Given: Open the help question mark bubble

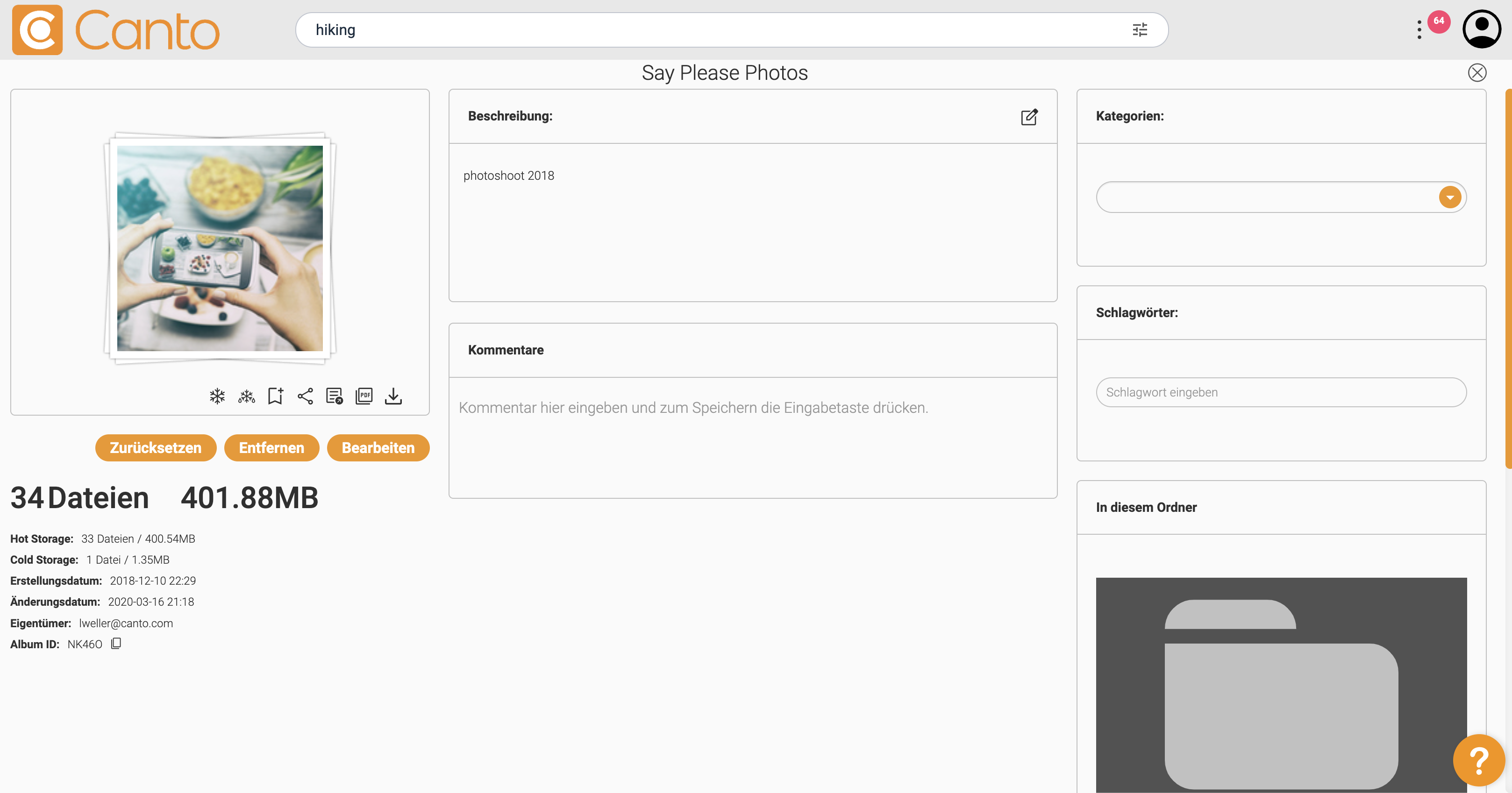Looking at the screenshot, I should [x=1478, y=760].
